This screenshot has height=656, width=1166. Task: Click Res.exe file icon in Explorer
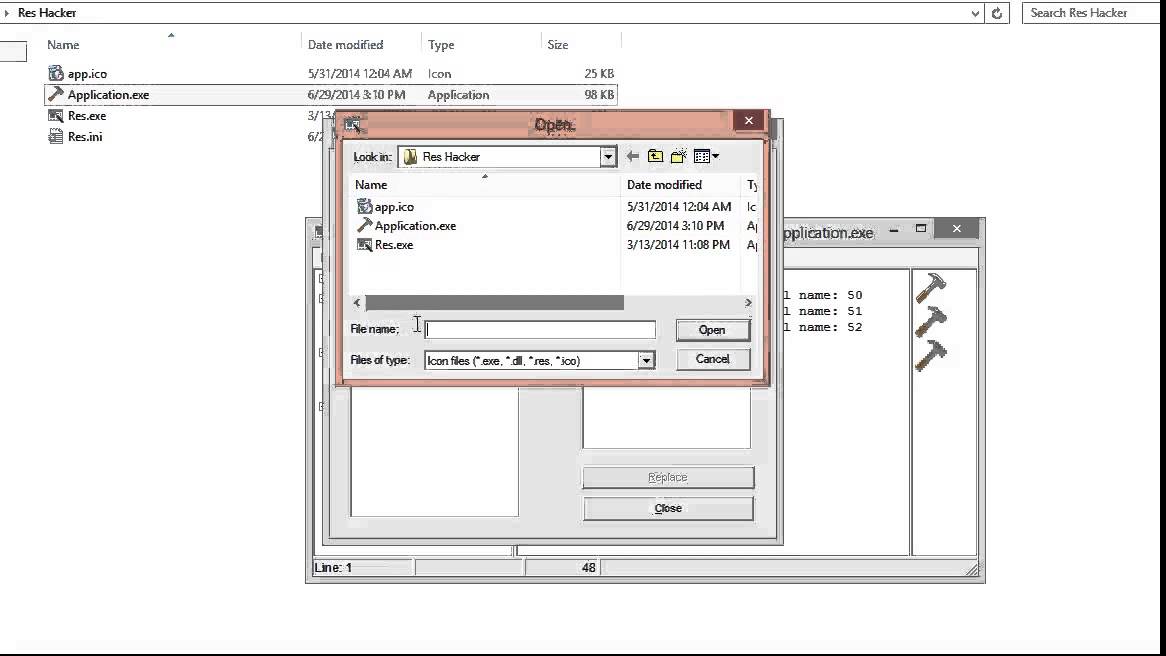(56, 115)
